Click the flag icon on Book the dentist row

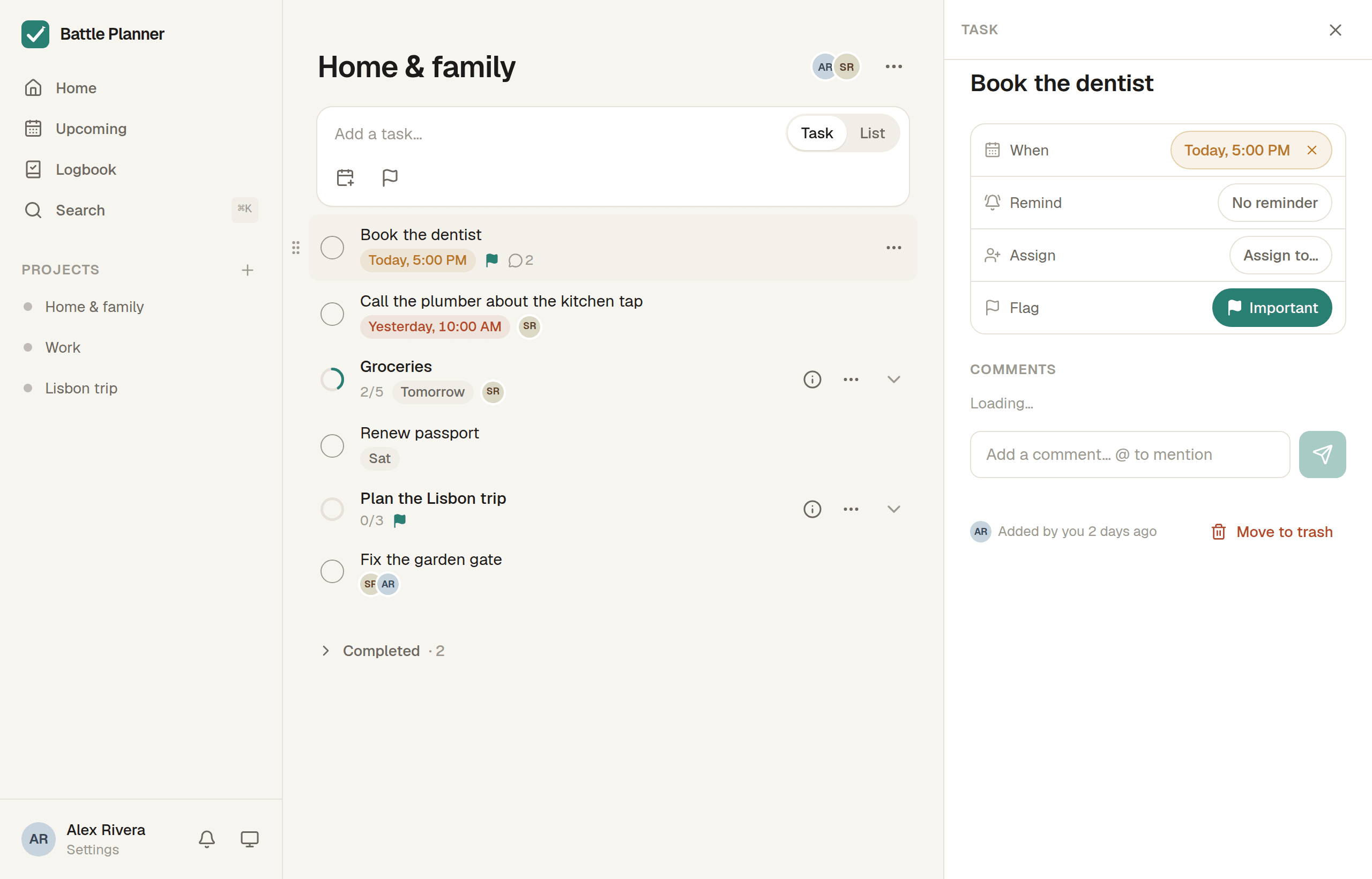[491, 260]
